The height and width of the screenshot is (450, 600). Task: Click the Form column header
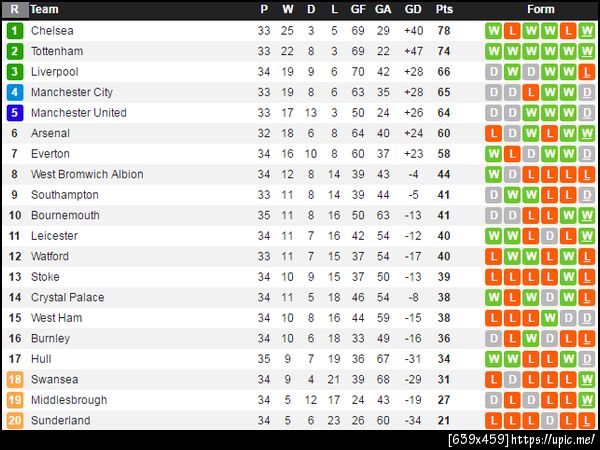click(x=540, y=9)
